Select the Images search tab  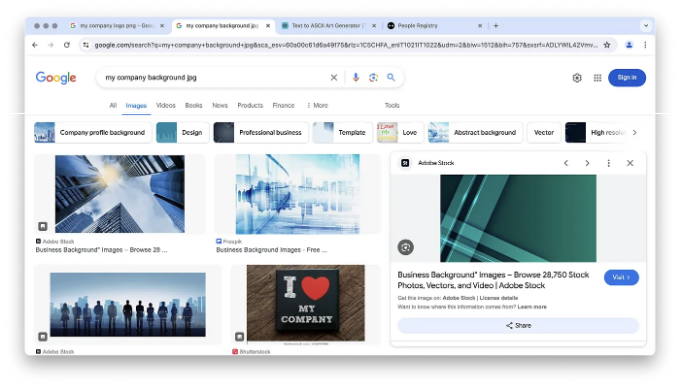(x=136, y=105)
